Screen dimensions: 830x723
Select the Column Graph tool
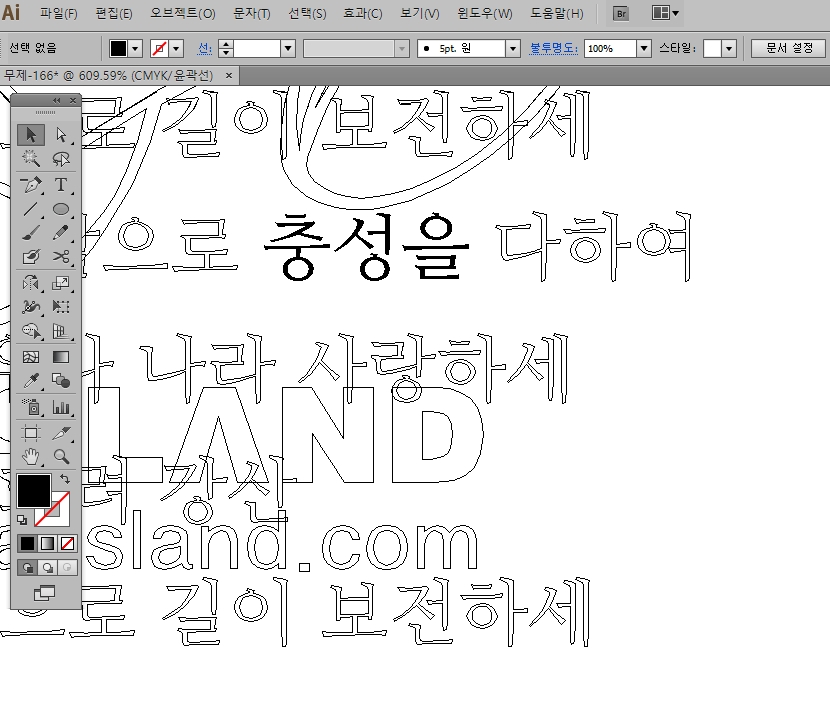click(61, 407)
